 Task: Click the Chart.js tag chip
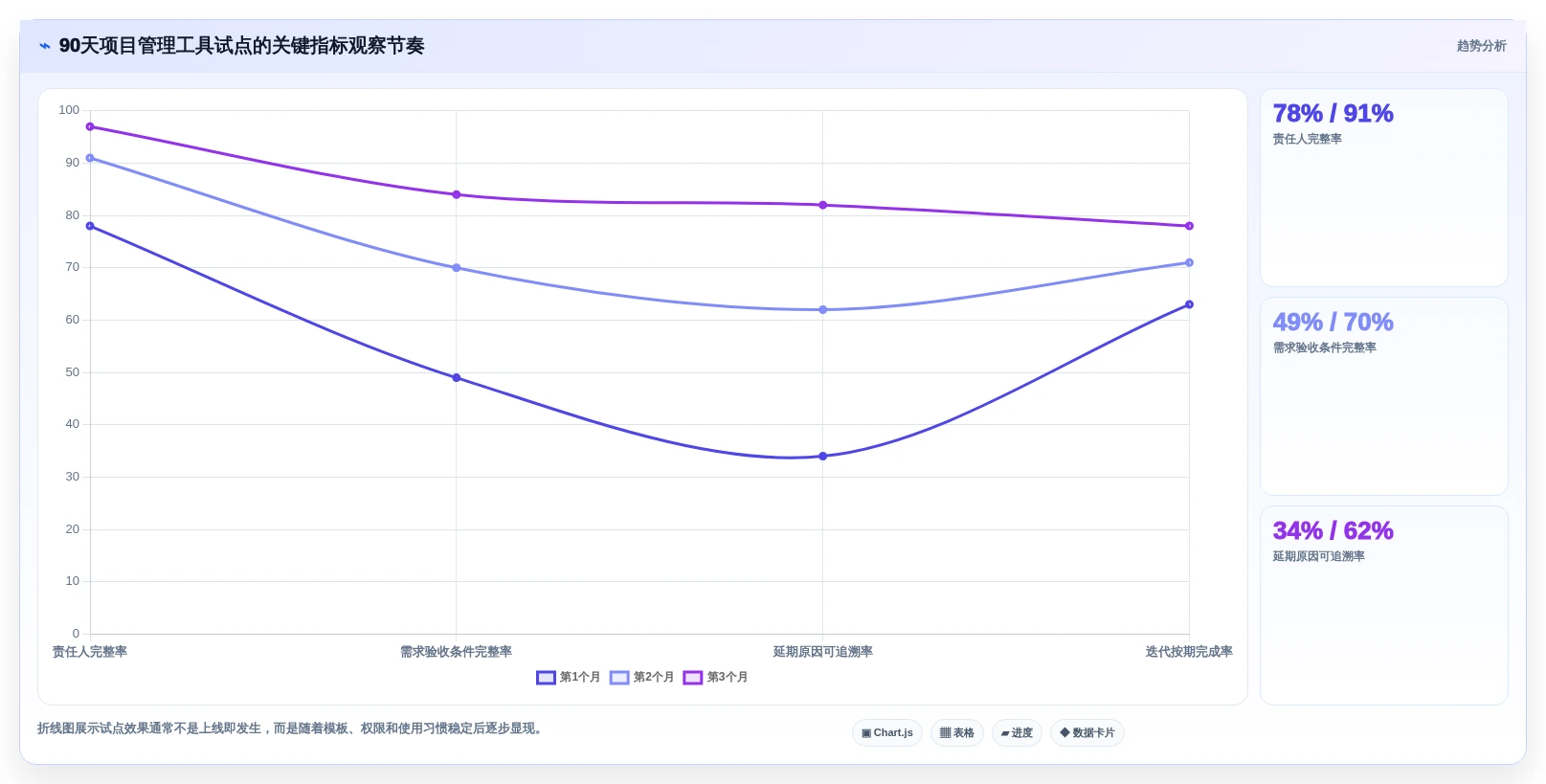pos(887,733)
